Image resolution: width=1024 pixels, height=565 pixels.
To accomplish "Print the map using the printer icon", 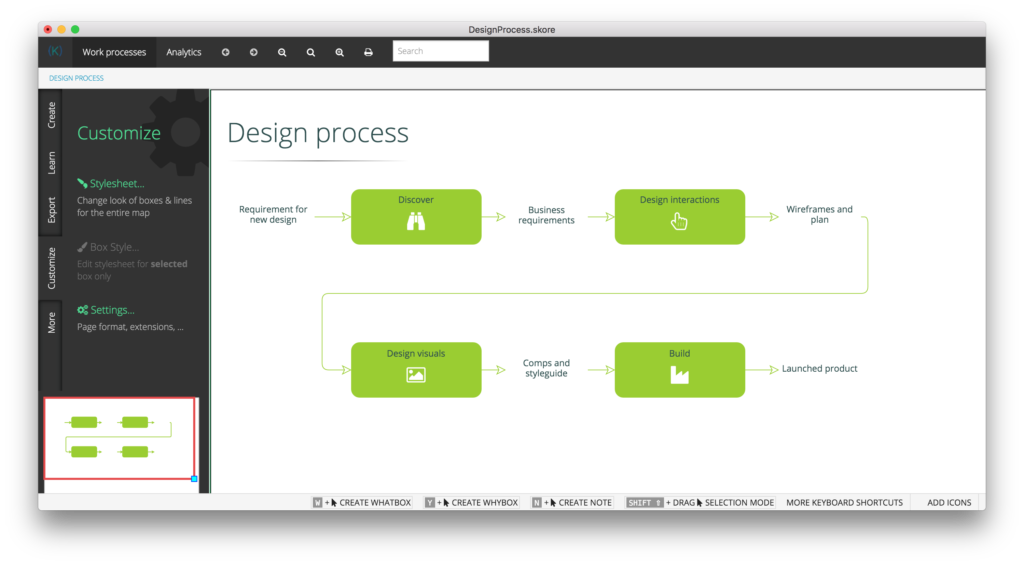I will click(368, 52).
